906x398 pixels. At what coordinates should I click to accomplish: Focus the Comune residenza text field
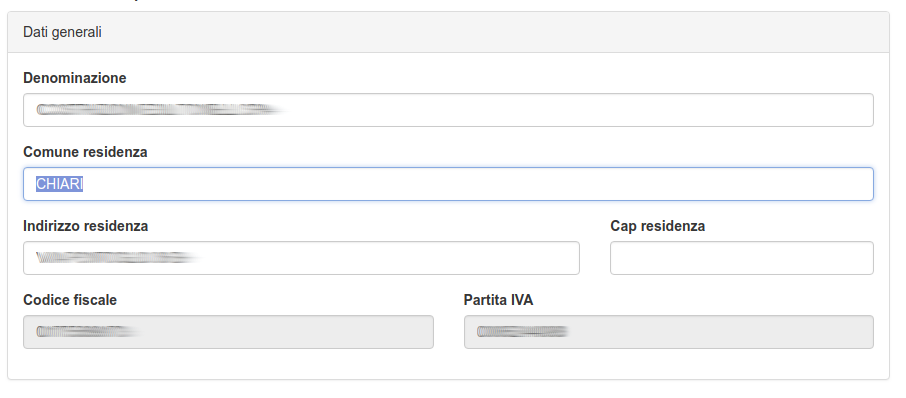448,184
